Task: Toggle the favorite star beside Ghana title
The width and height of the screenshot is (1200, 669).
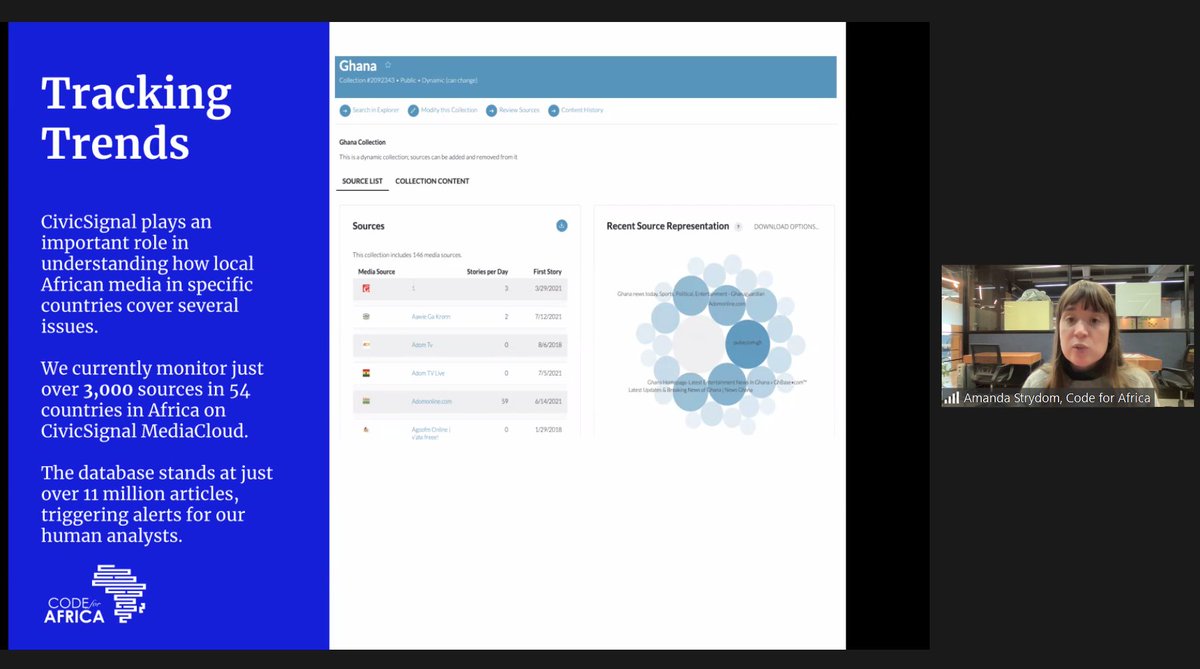Action: coord(387,64)
